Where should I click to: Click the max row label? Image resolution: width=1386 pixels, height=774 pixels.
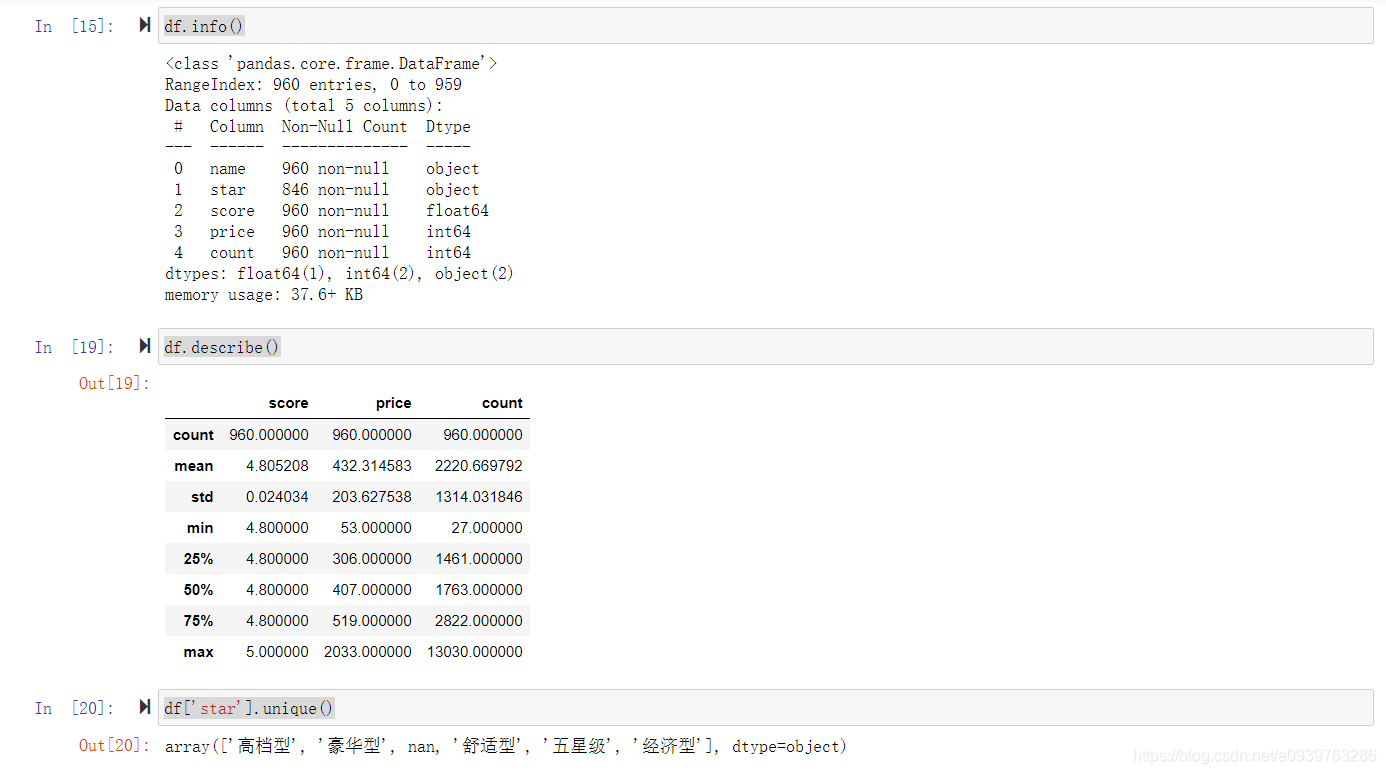[198, 652]
